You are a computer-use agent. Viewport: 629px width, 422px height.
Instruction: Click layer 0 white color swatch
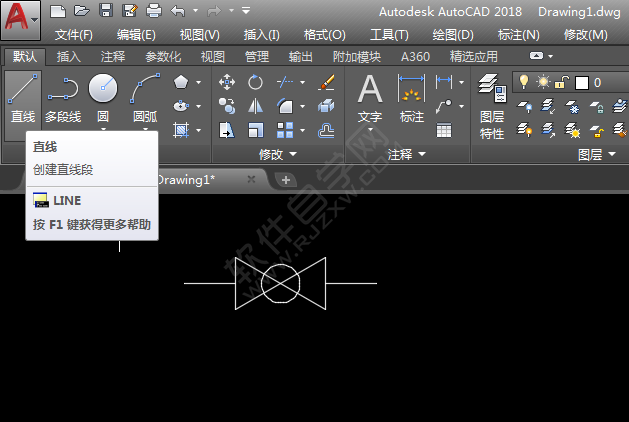tap(582, 83)
